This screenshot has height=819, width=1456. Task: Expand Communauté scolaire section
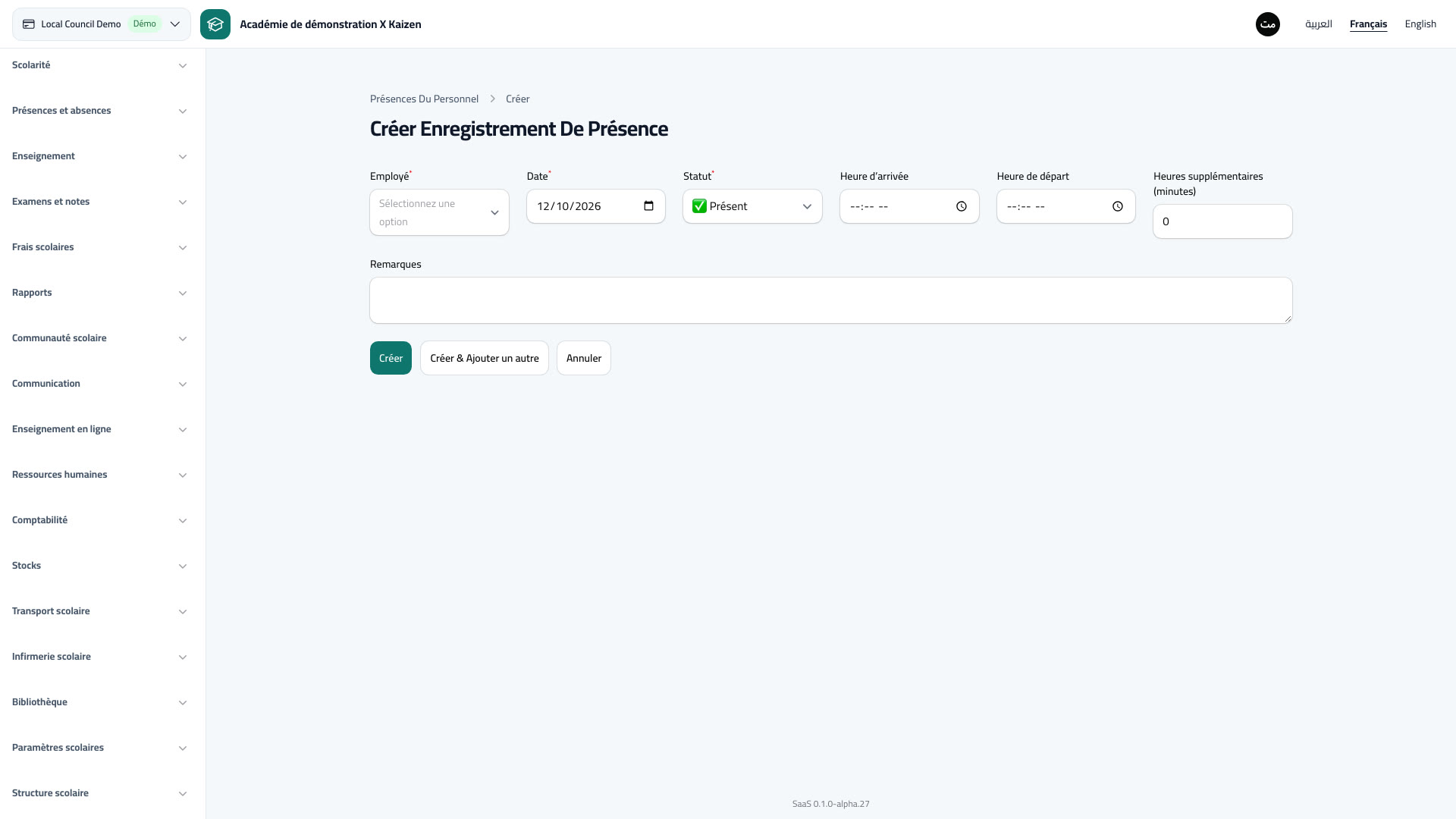(99, 338)
